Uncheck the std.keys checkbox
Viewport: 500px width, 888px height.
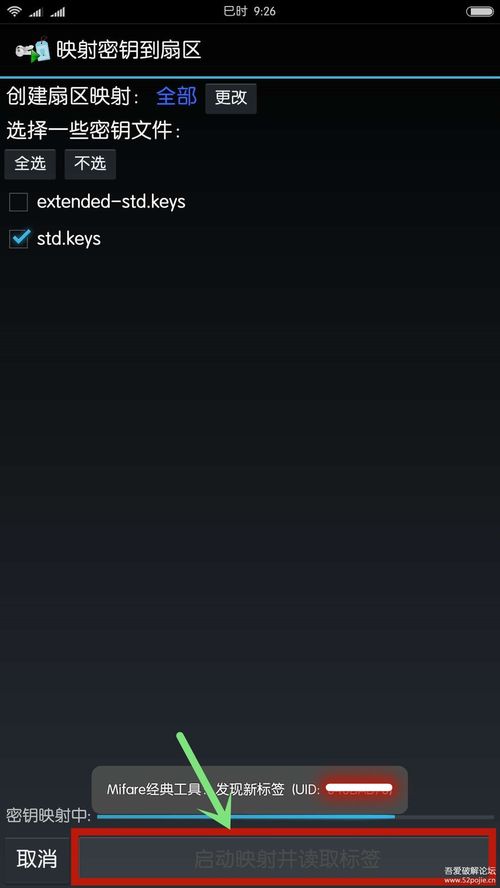18,239
